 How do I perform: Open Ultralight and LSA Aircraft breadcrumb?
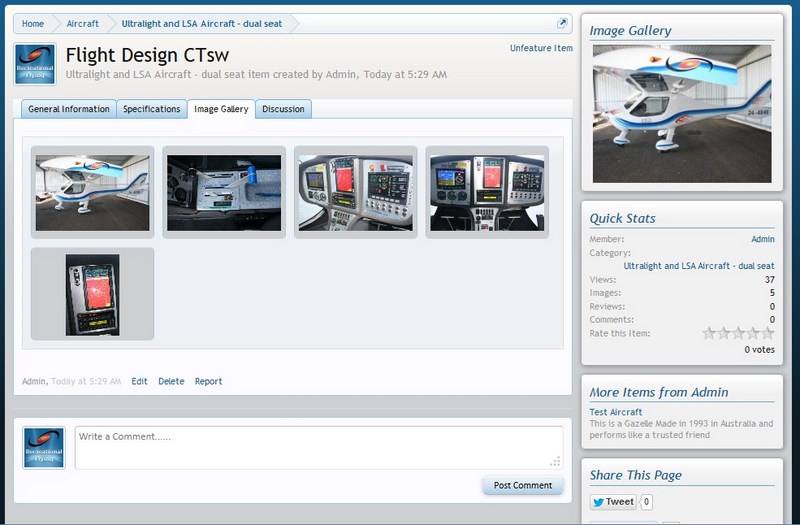coord(202,23)
